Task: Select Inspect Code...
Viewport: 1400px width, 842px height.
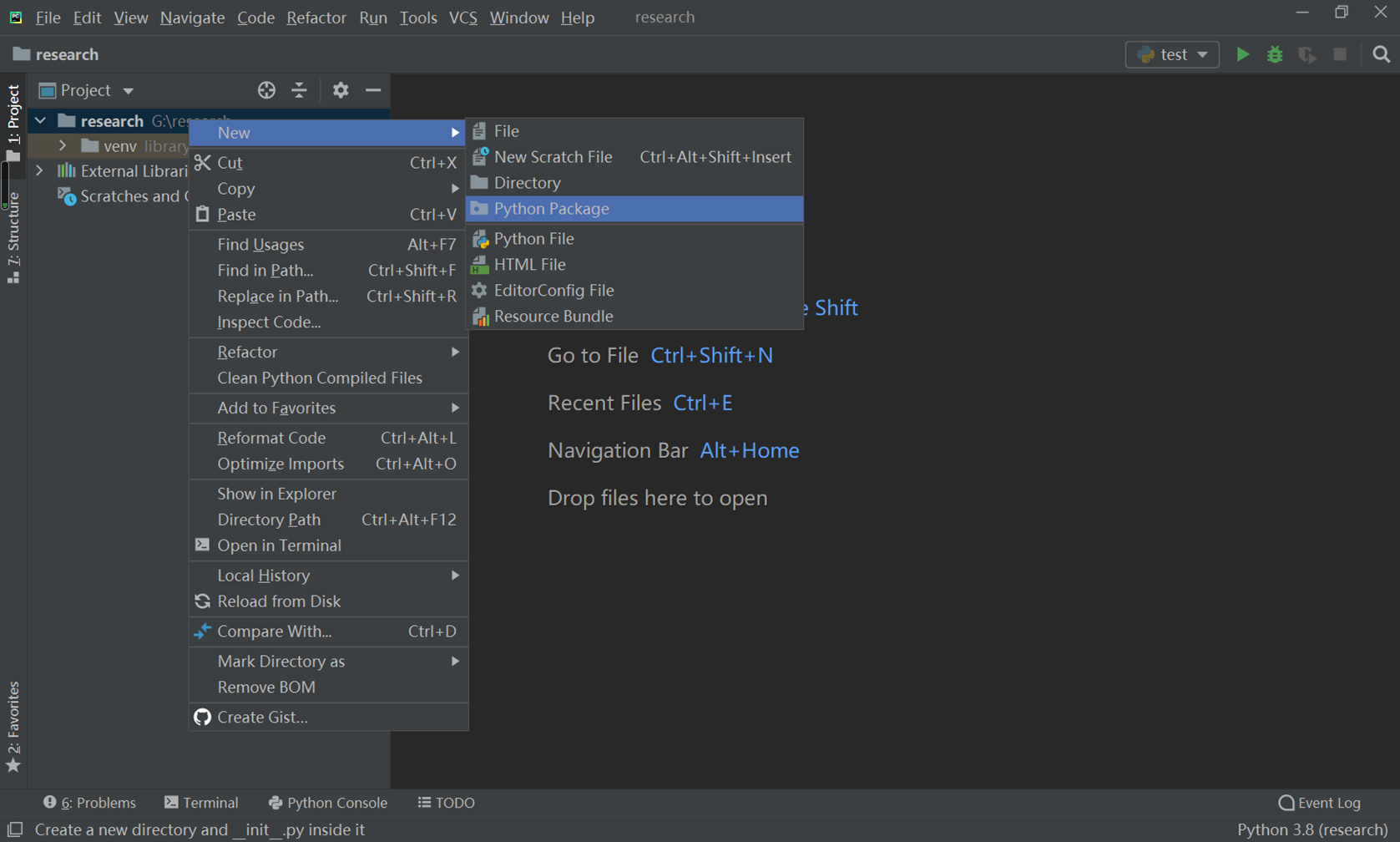Action: point(328,322)
